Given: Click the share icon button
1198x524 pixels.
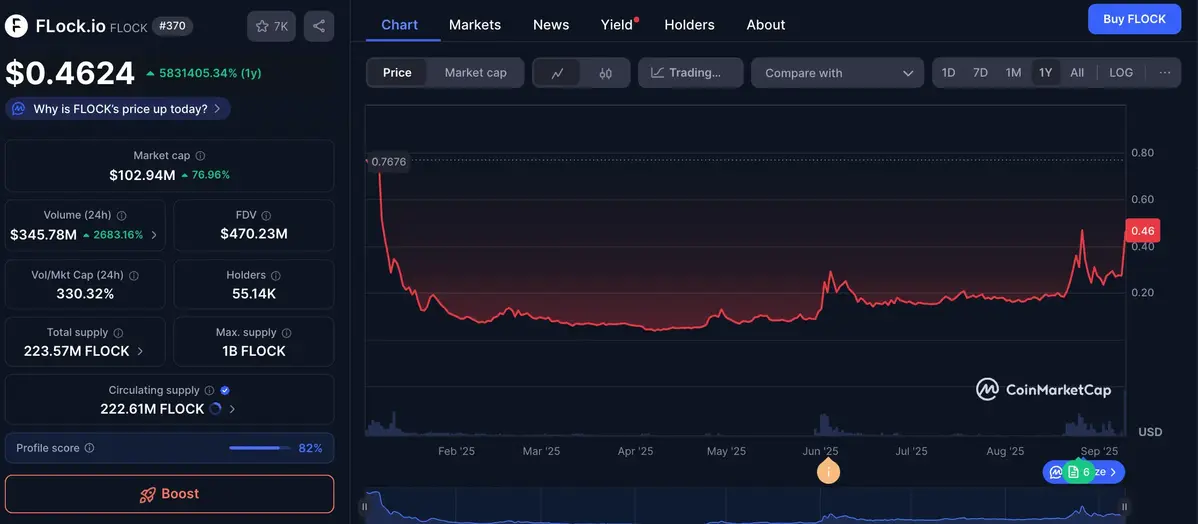Looking at the screenshot, I should click(319, 26).
